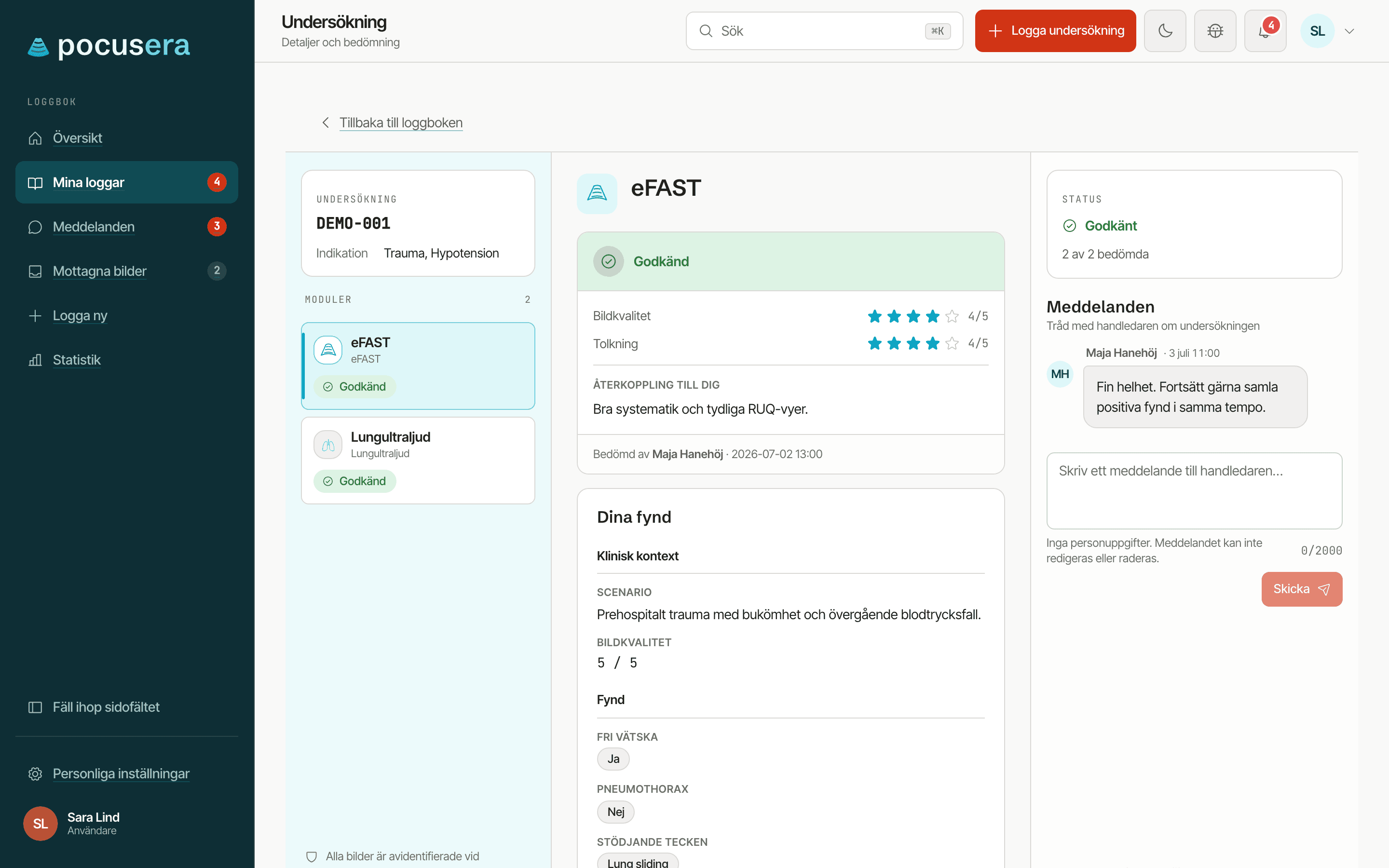Go to Mottagna bilder
1389x868 pixels.
click(x=126, y=271)
